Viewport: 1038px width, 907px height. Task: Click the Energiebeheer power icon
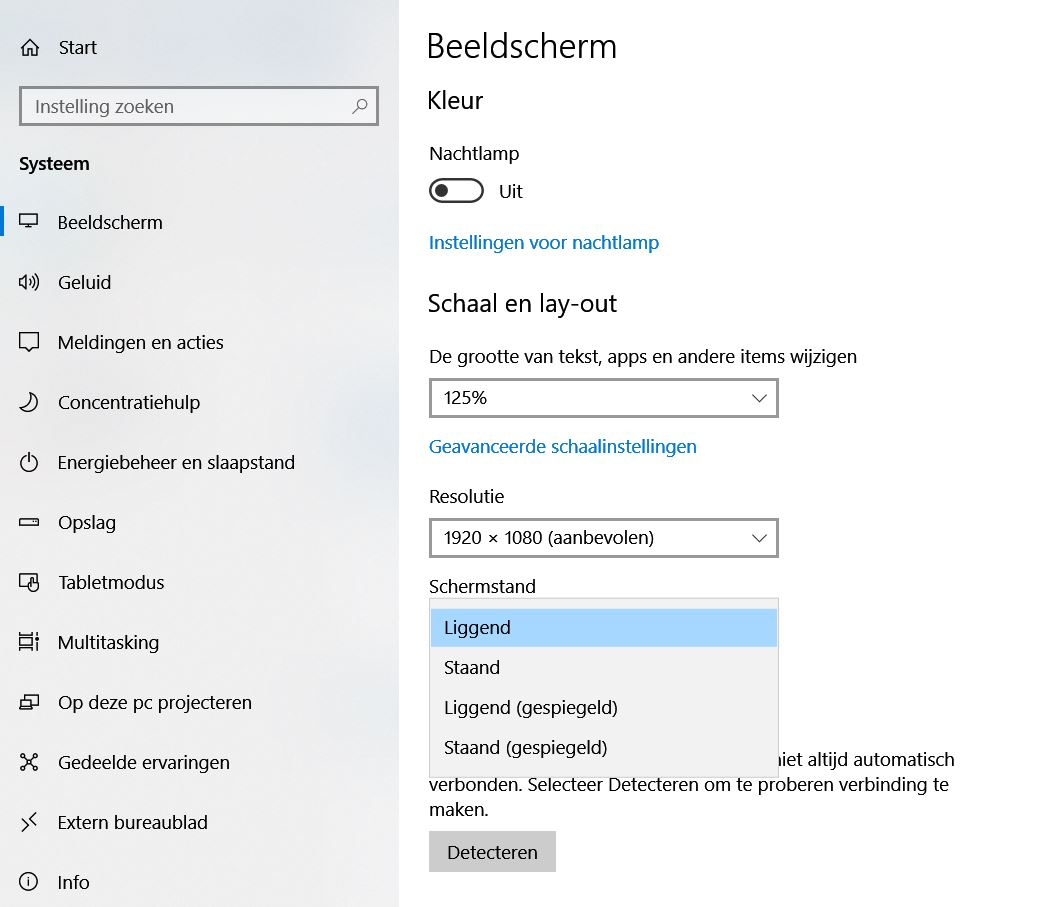[29, 462]
